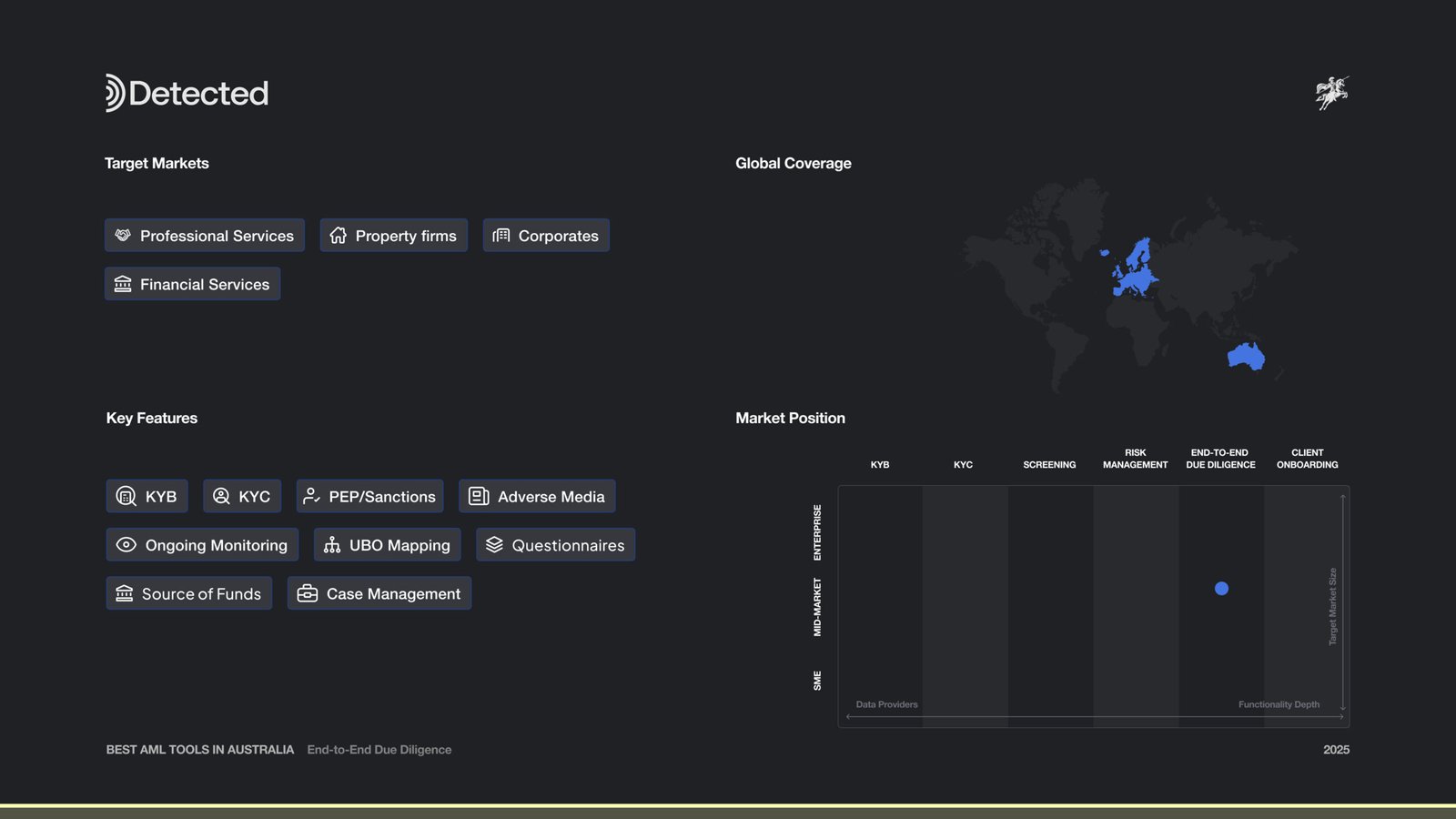Click Europe highlighted on the world map

tap(1135, 269)
